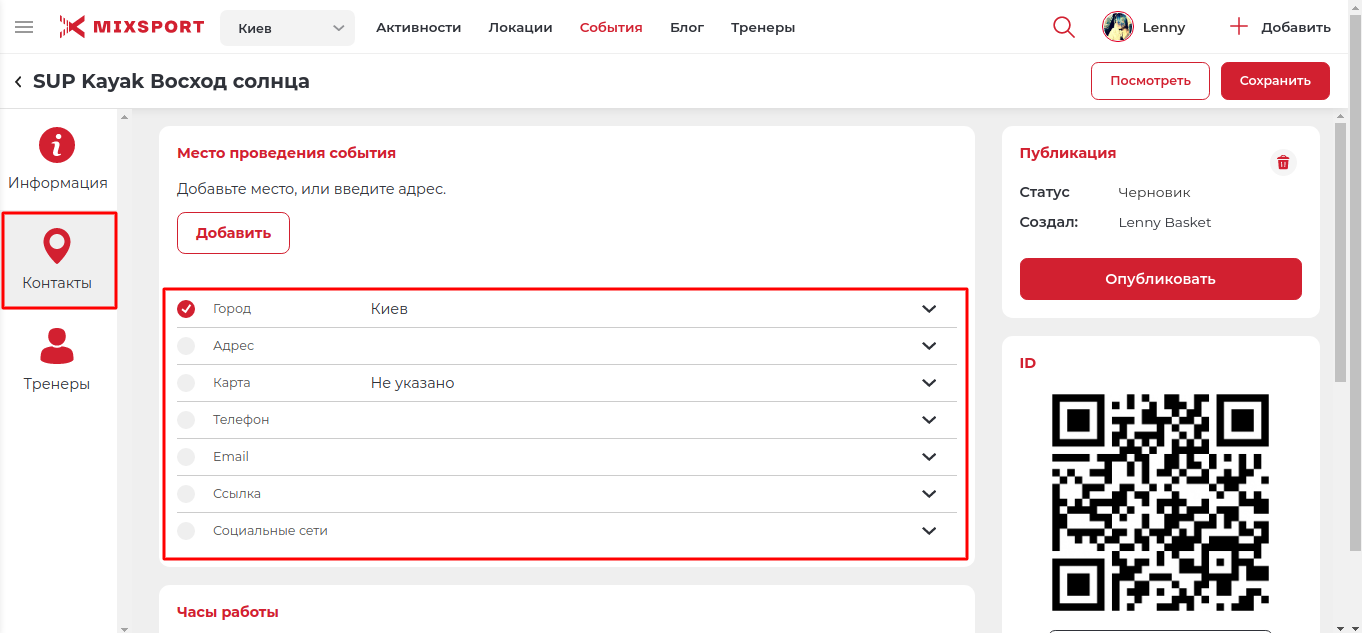The width and height of the screenshot is (1362, 633).
Task: Click the plus icon beside Добавить
Action: (1239, 27)
